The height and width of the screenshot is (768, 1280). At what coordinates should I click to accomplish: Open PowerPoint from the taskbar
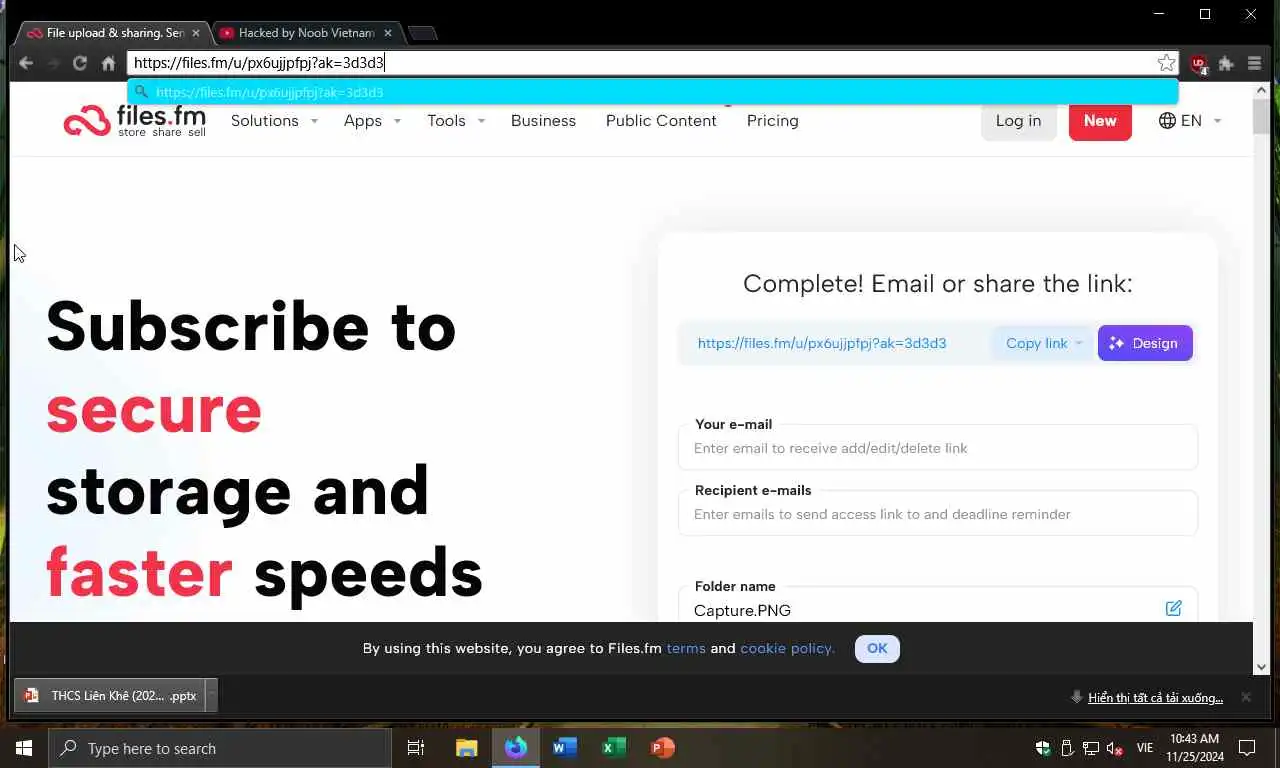[x=662, y=748]
